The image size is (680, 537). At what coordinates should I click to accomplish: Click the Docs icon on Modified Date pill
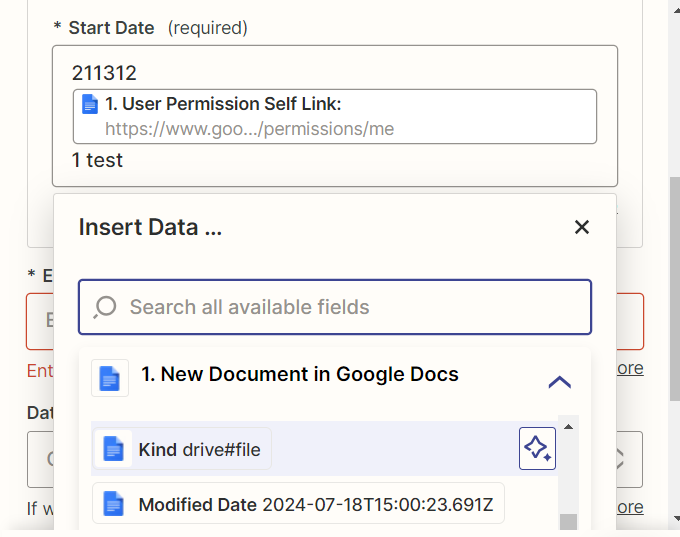tap(114, 504)
